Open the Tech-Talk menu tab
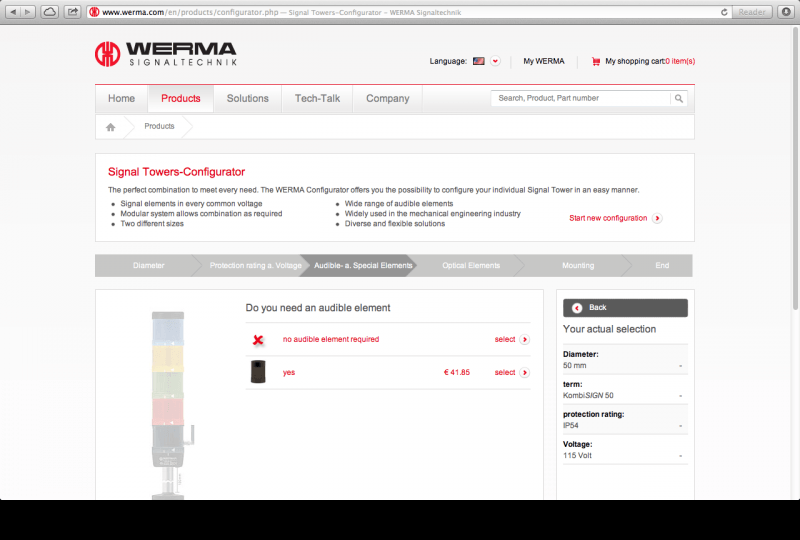Viewport: 800px width, 540px height. (x=317, y=99)
